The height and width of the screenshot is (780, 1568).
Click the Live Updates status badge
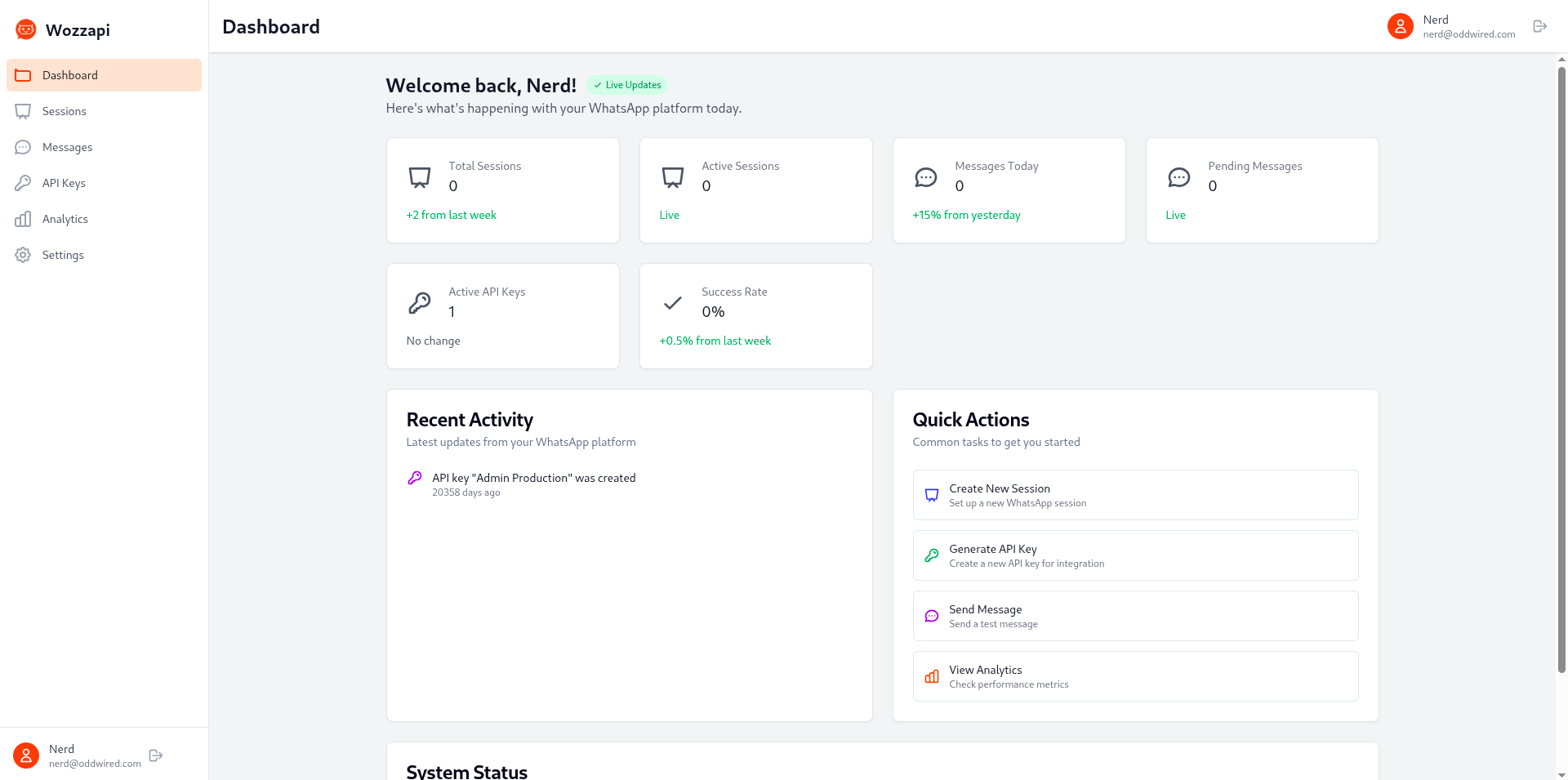627,85
